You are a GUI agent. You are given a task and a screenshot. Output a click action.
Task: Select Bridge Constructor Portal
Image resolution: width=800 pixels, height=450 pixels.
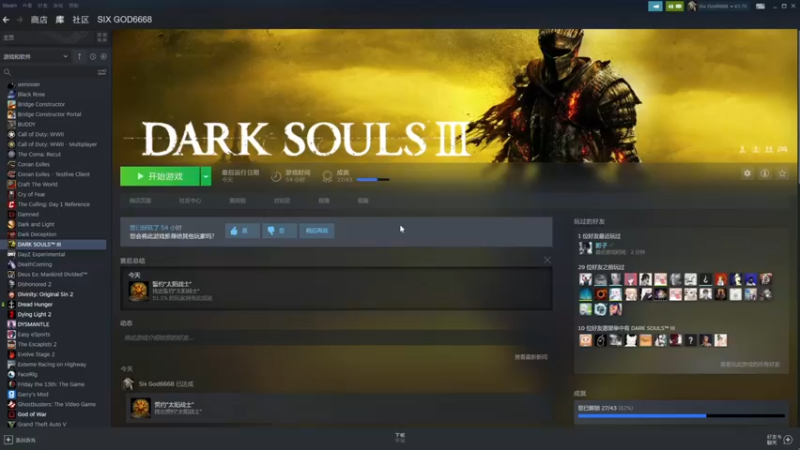[49, 114]
